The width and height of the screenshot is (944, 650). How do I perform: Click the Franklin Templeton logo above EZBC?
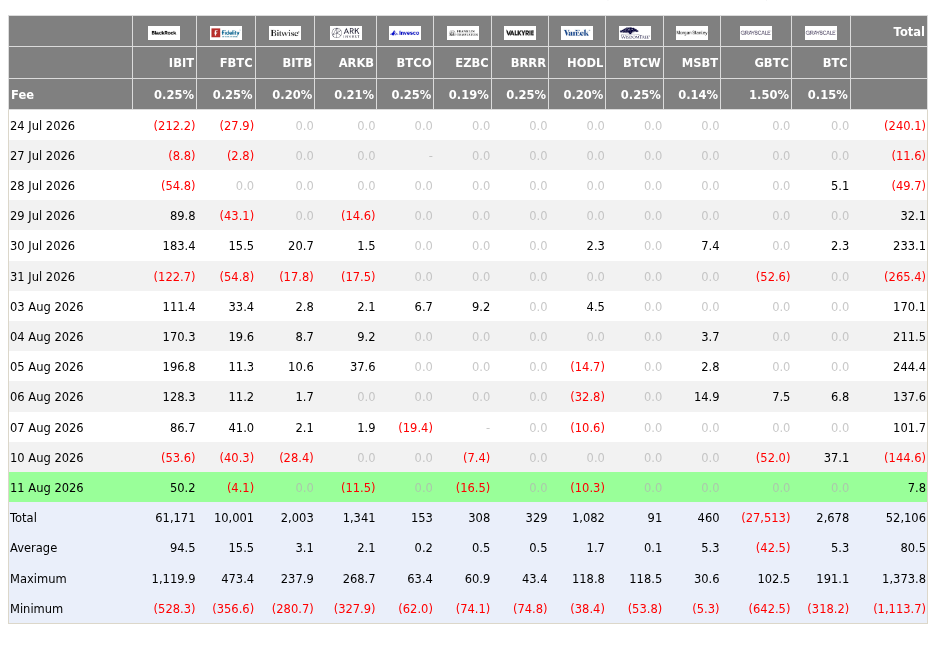click(463, 32)
